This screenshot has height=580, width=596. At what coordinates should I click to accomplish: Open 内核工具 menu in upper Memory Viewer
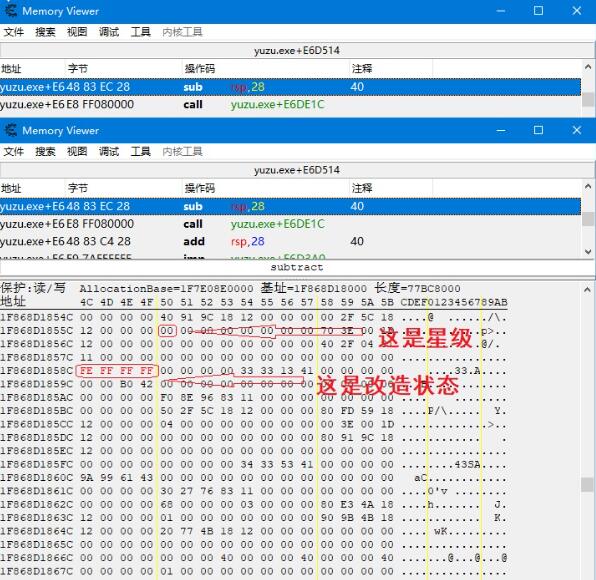(x=182, y=32)
